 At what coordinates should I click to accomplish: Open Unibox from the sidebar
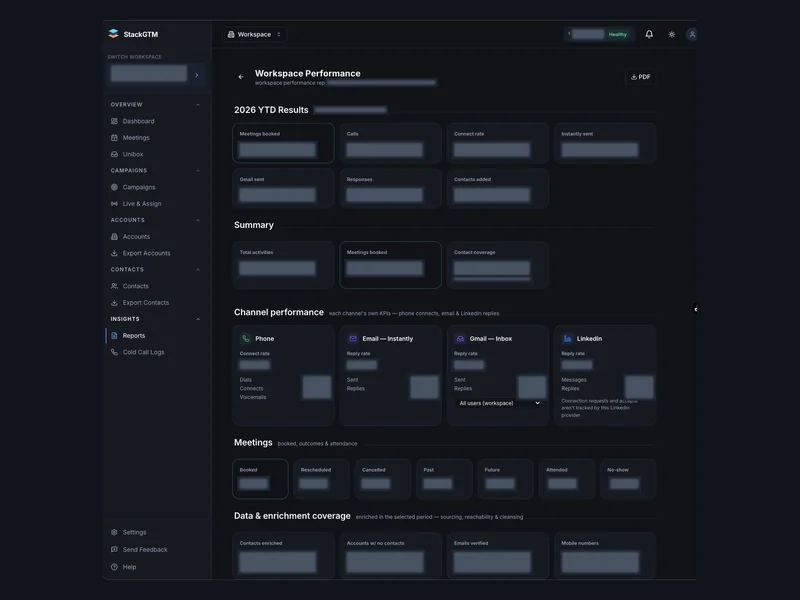(x=133, y=154)
